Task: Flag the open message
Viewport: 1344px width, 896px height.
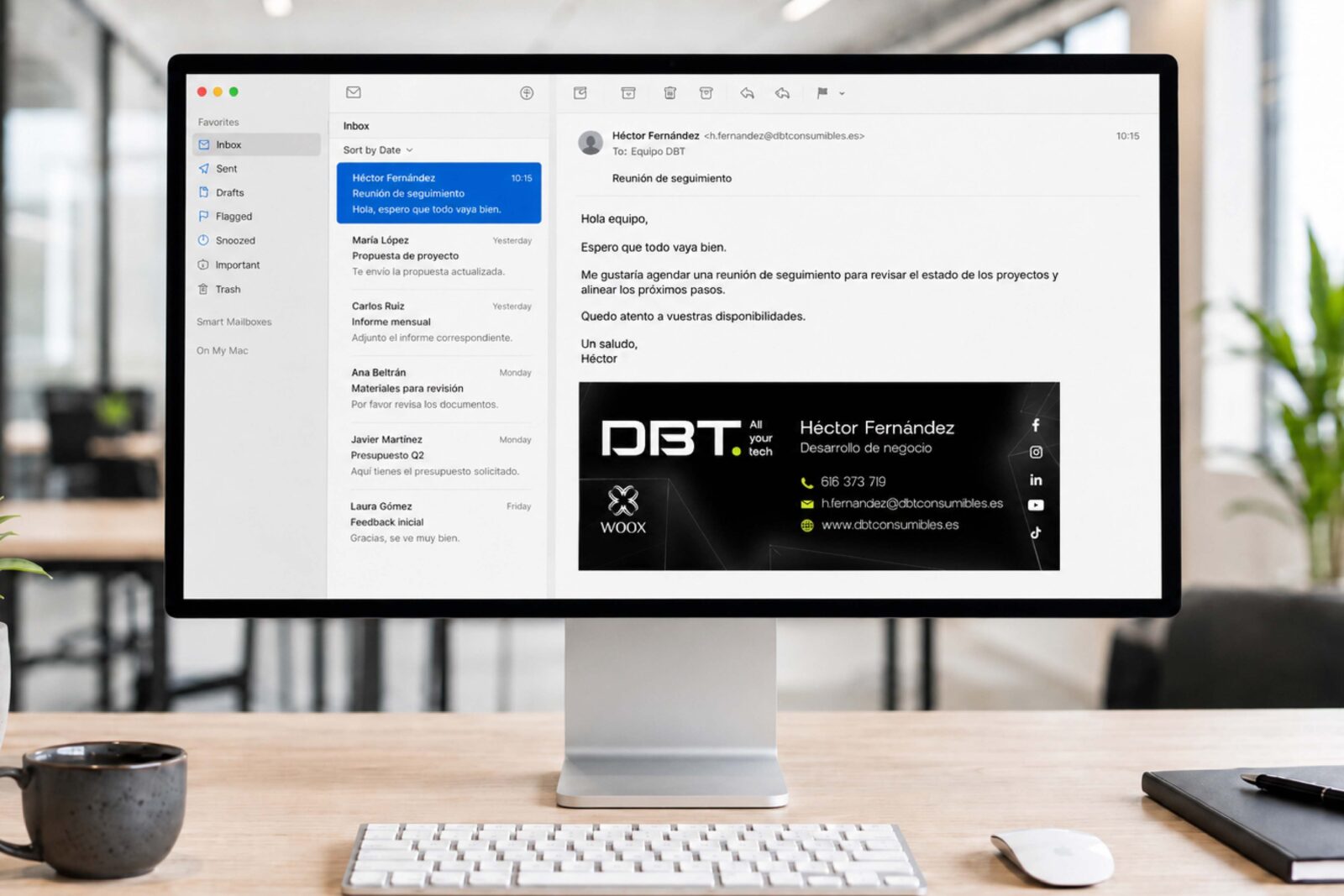Action: pyautogui.click(x=822, y=93)
